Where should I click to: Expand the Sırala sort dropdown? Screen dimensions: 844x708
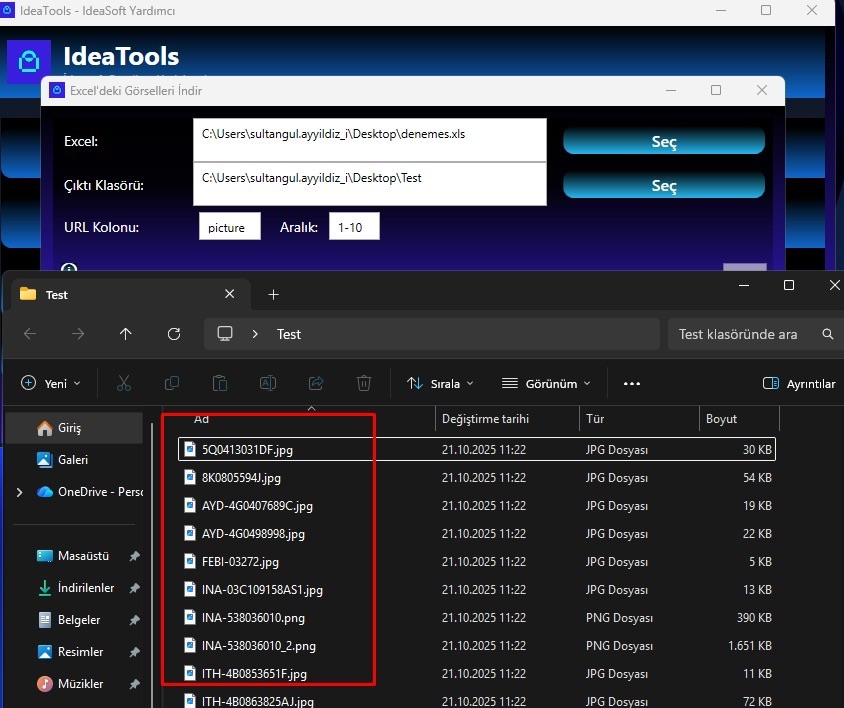pos(440,383)
